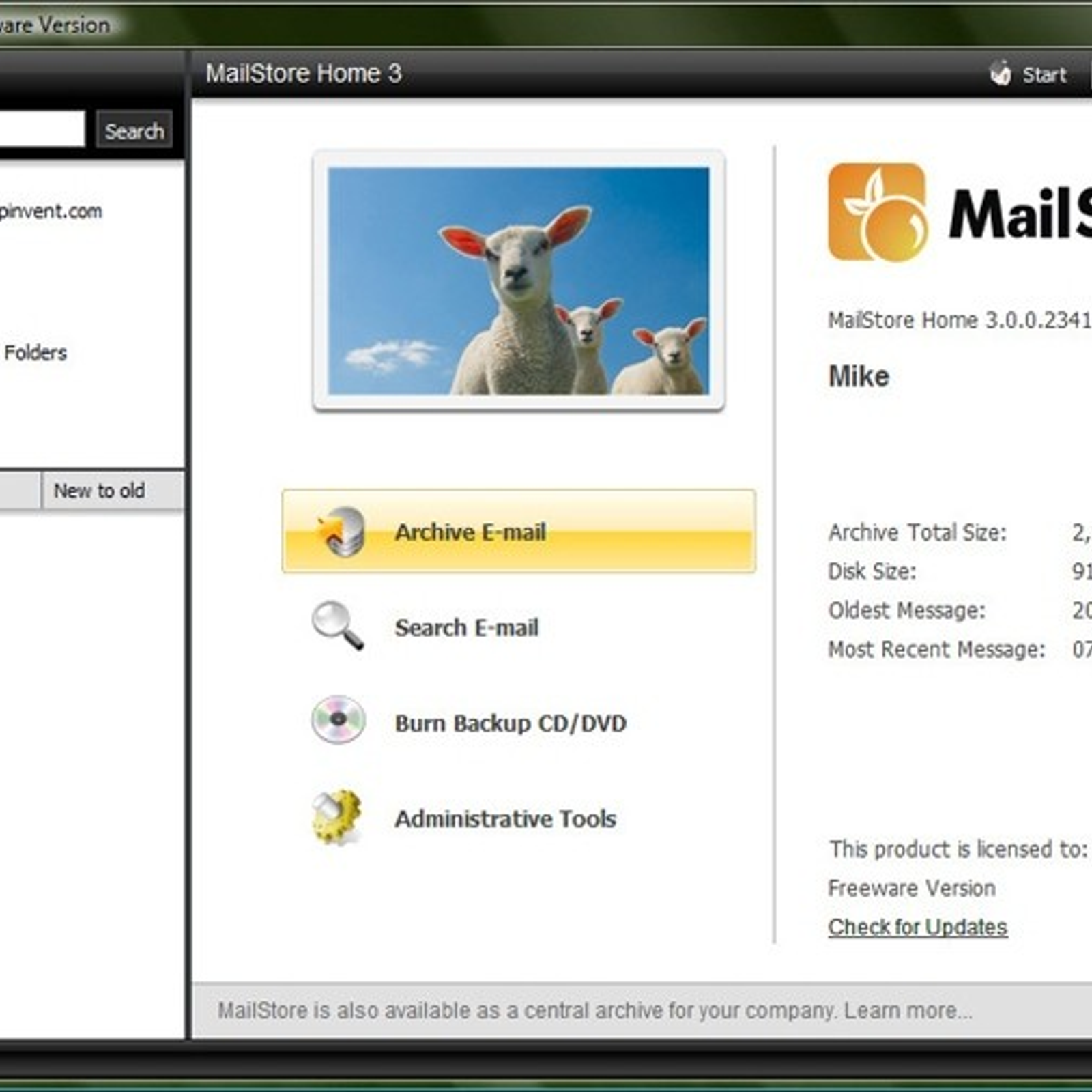Click the Start icon in header bar
This screenshot has width=1092, height=1092.
1001,73
